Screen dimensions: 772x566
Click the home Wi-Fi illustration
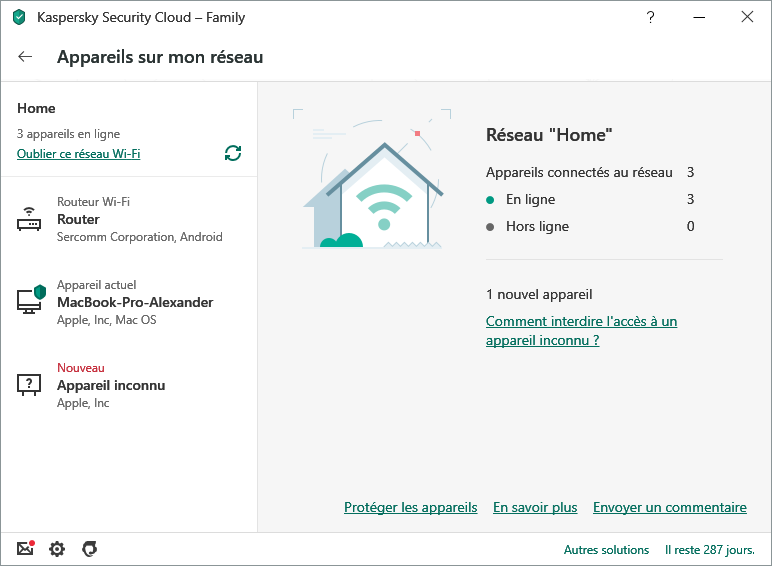[373, 179]
